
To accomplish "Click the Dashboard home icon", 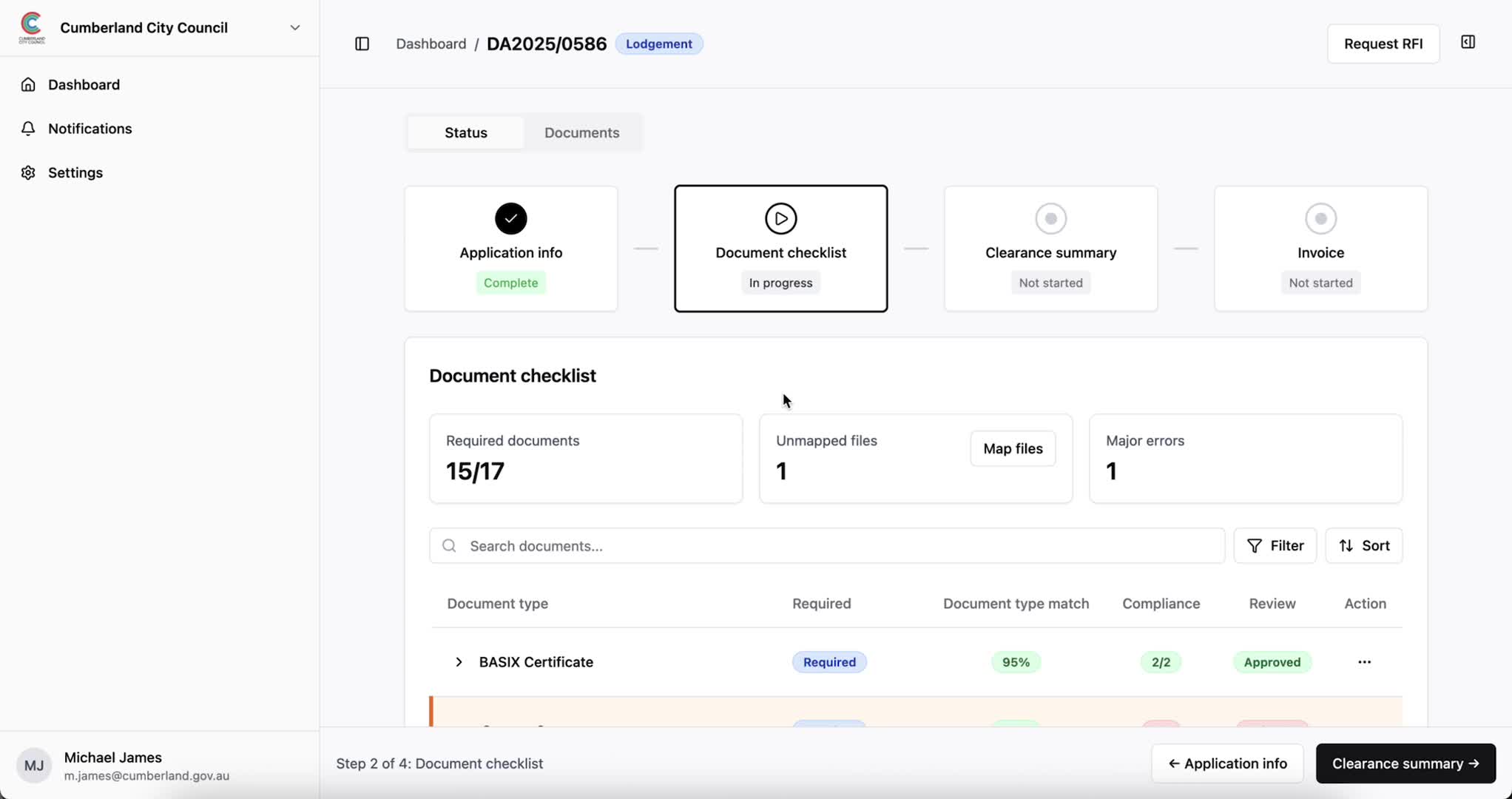I will coord(28,84).
